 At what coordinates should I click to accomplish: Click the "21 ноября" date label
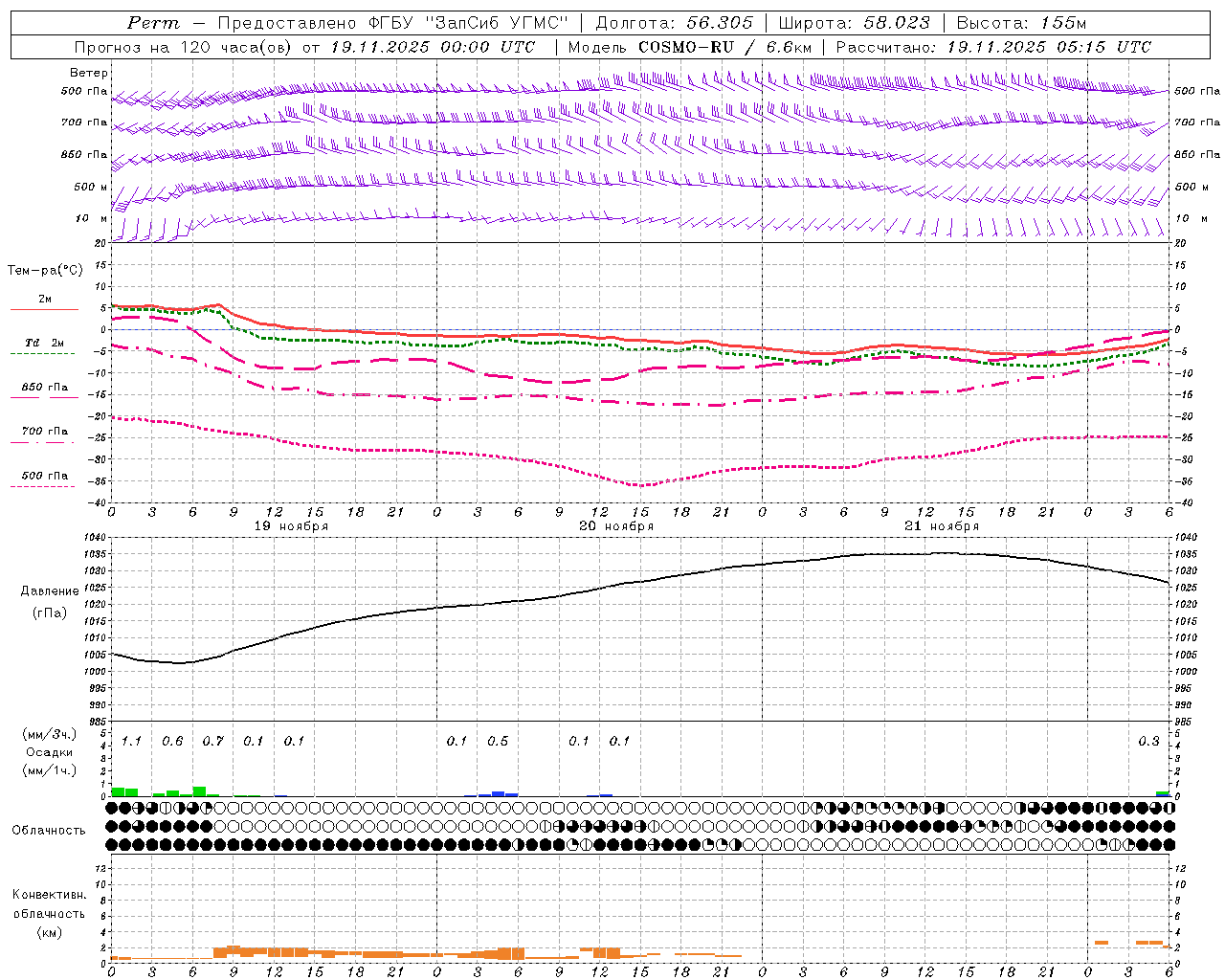(942, 526)
